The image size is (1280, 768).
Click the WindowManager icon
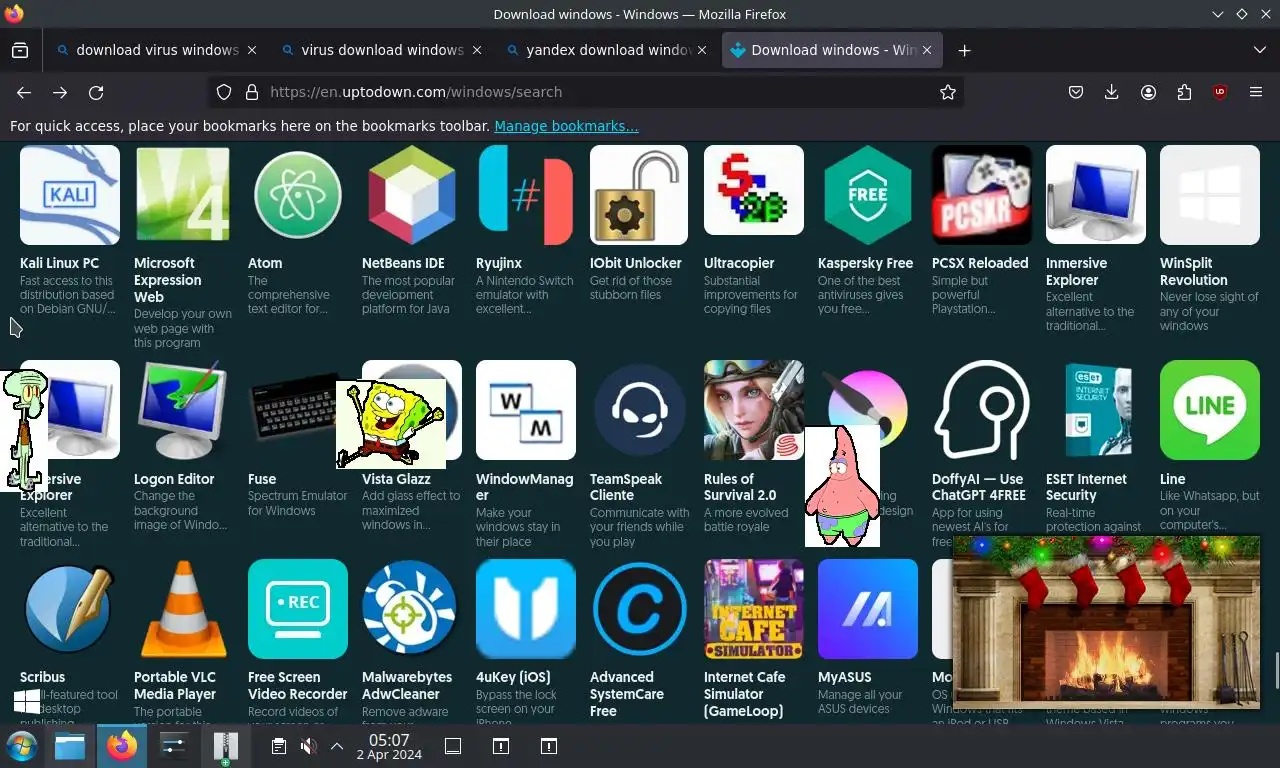[x=526, y=410]
